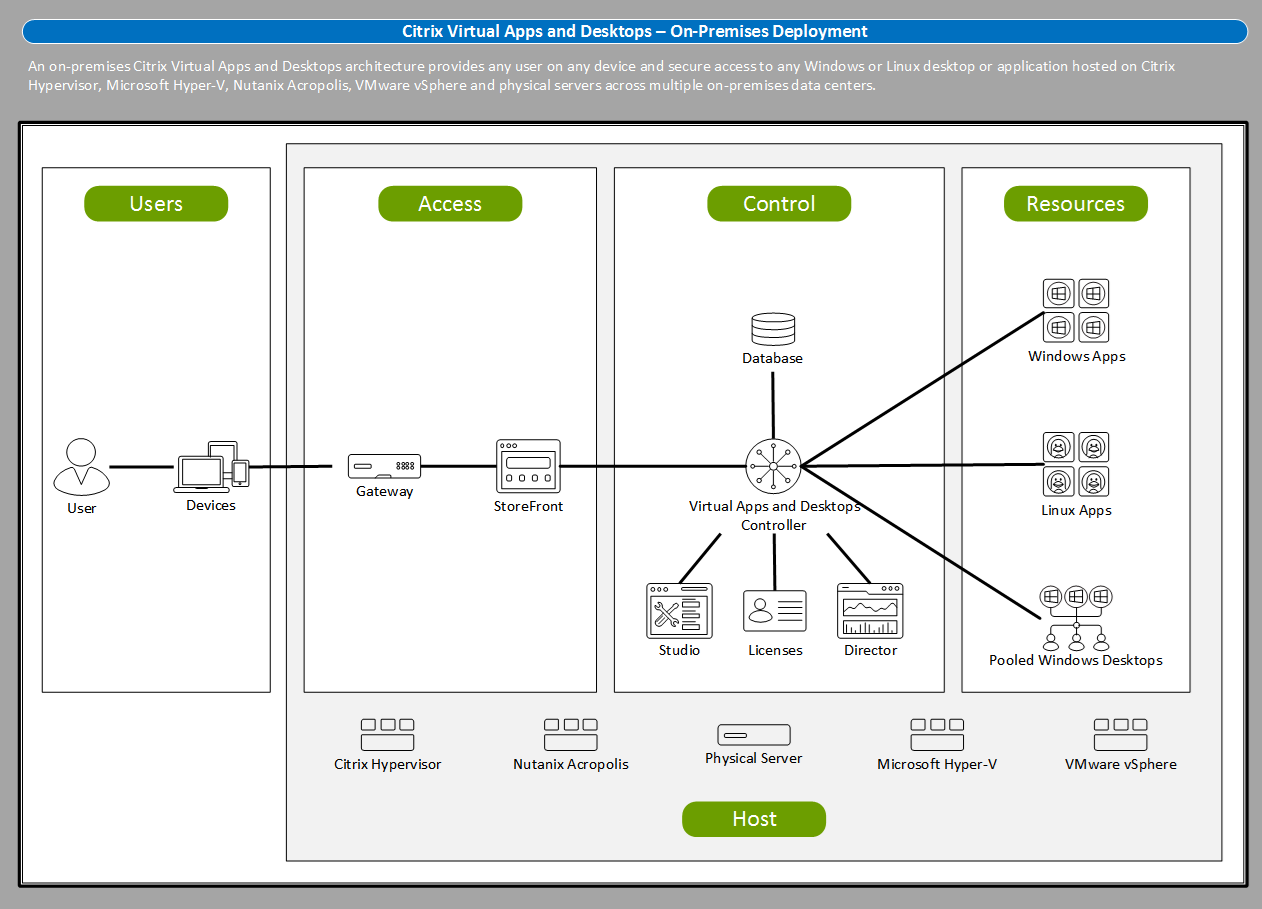Select the "Devices" label
1262x909 pixels.
(x=211, y=506)
